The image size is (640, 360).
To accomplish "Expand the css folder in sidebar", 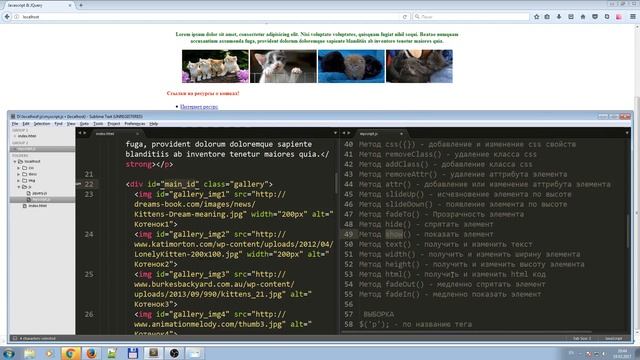I will click(x=19, y=168).
